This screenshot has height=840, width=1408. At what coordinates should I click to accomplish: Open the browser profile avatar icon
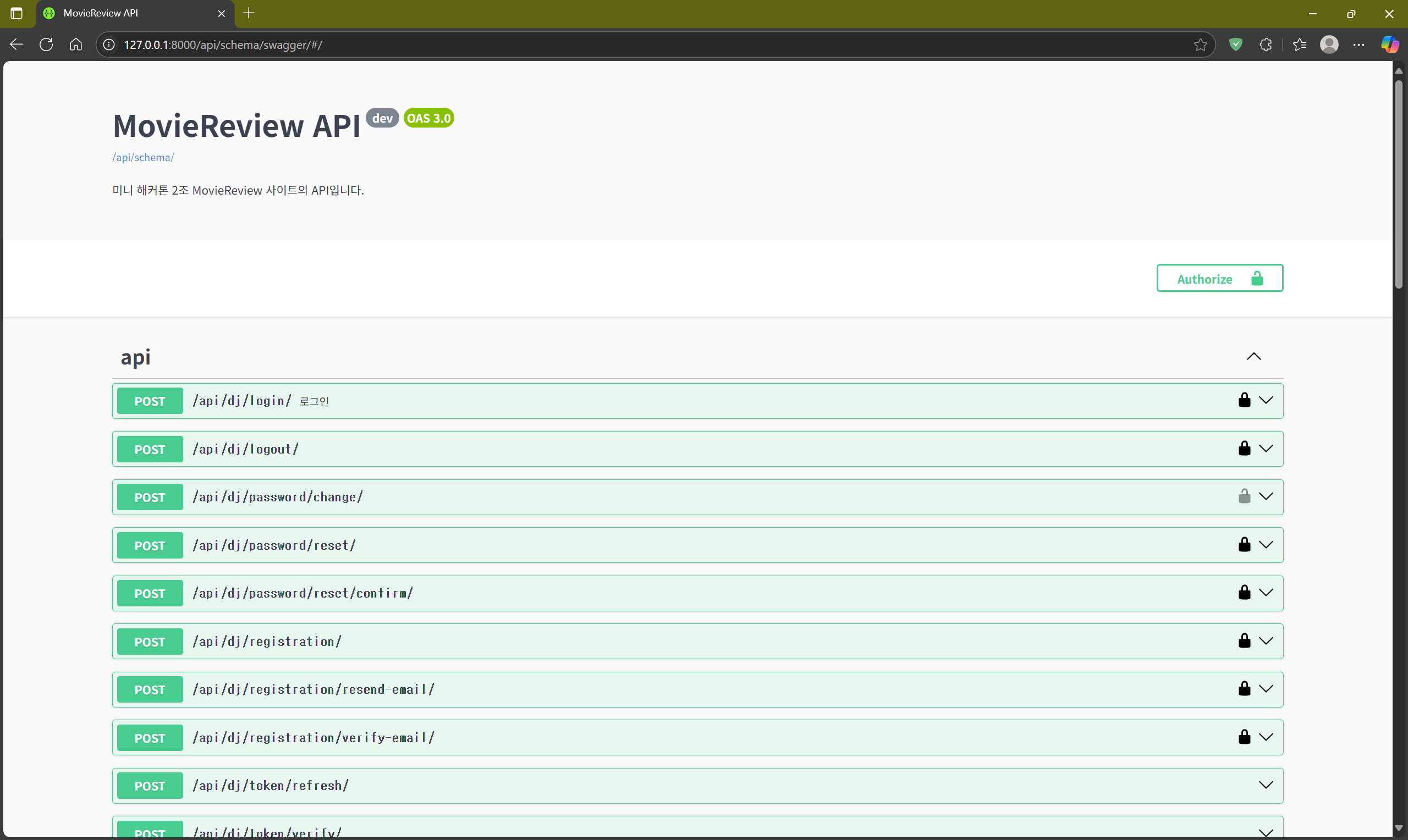tap(1329, 45)
